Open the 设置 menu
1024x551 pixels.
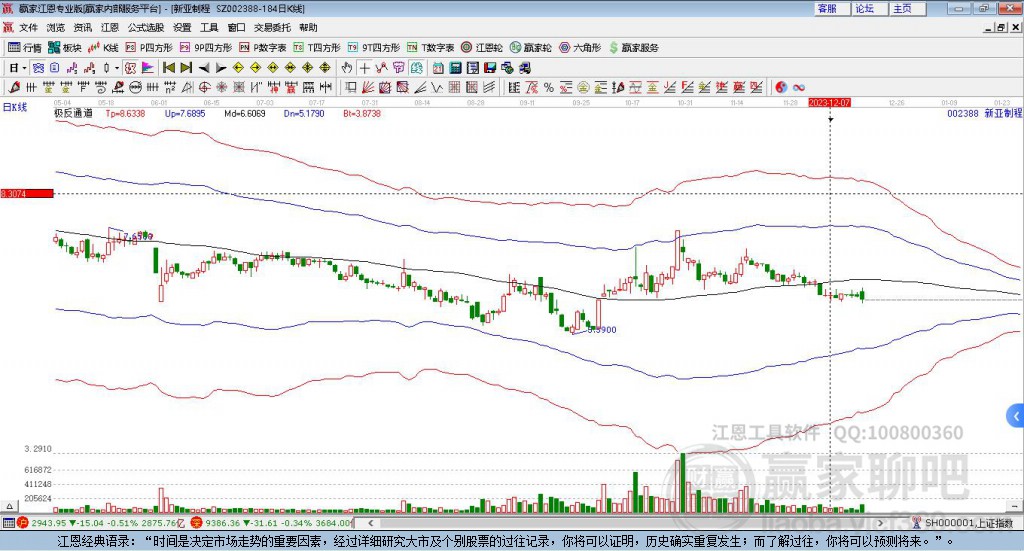pyautogui.click(x=182, y=27)
